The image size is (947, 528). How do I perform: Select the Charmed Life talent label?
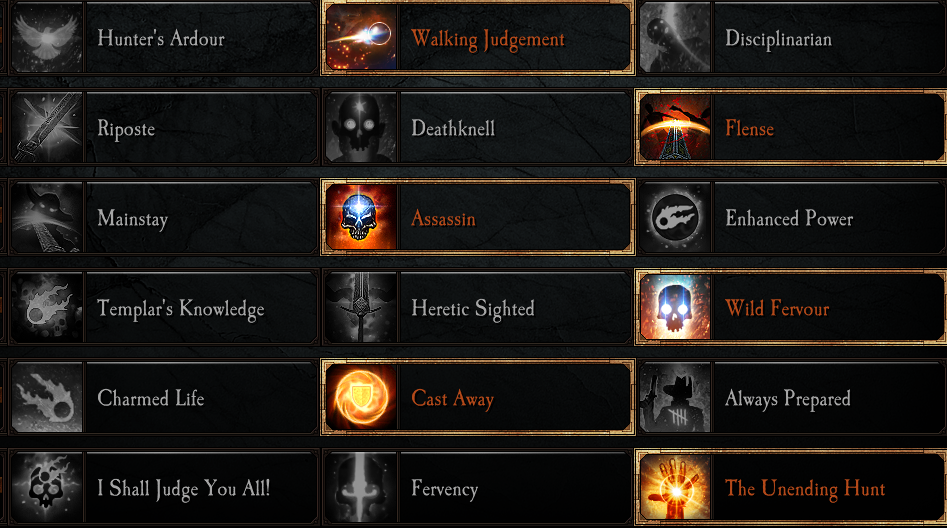pos(150,398)
